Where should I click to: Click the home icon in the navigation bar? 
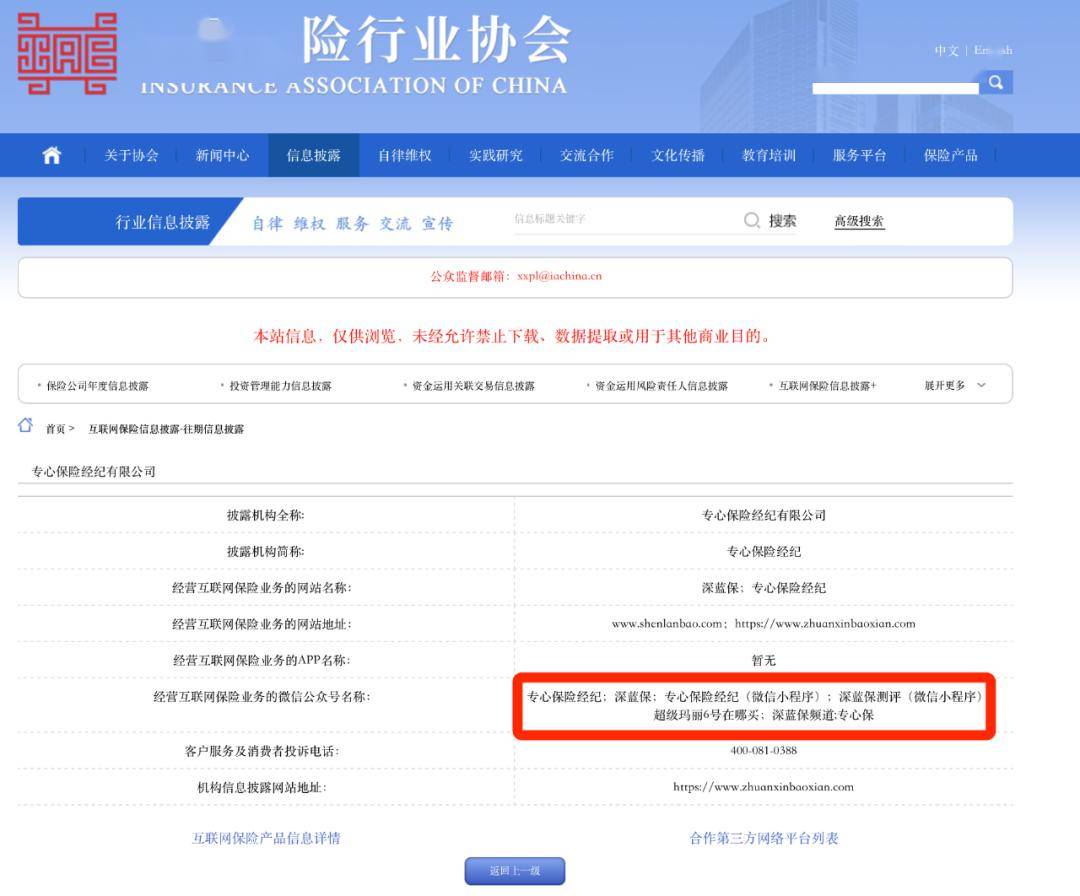click(51, 155)
